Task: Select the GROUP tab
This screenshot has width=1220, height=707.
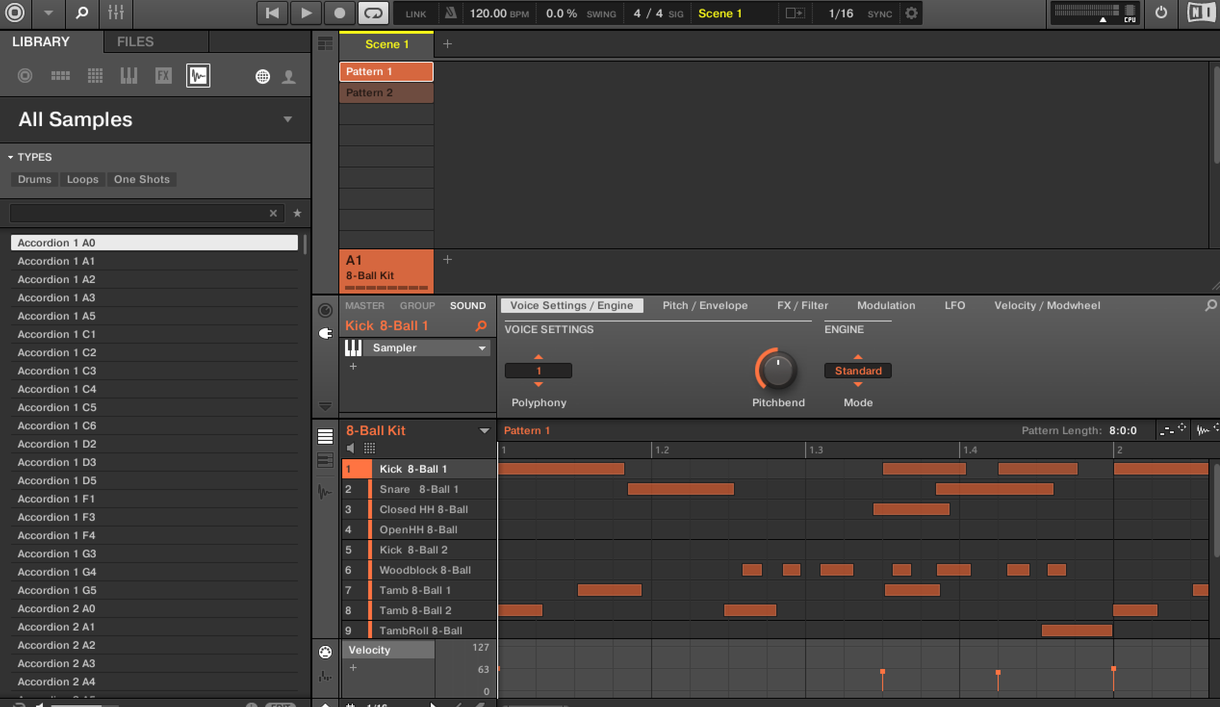Action: pos(417,306)
